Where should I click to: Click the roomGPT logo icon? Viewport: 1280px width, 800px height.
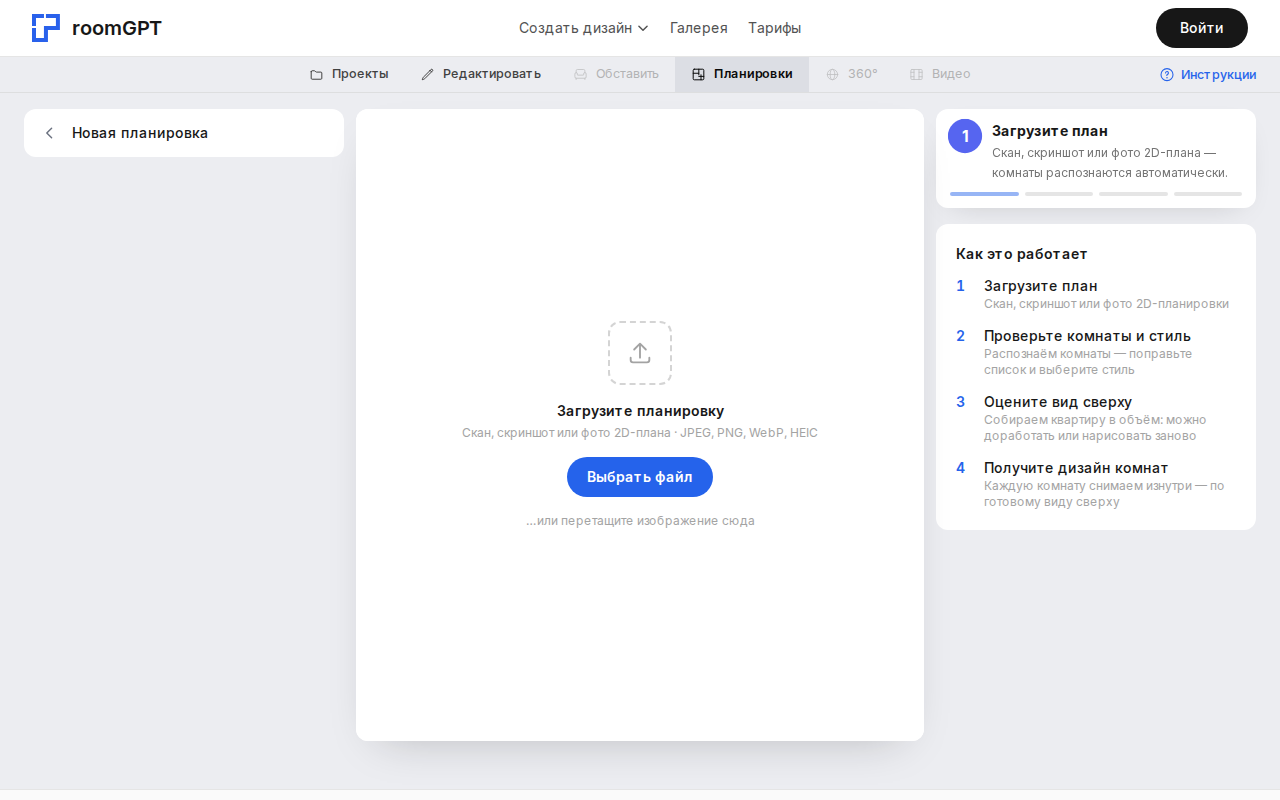[46, 28]
